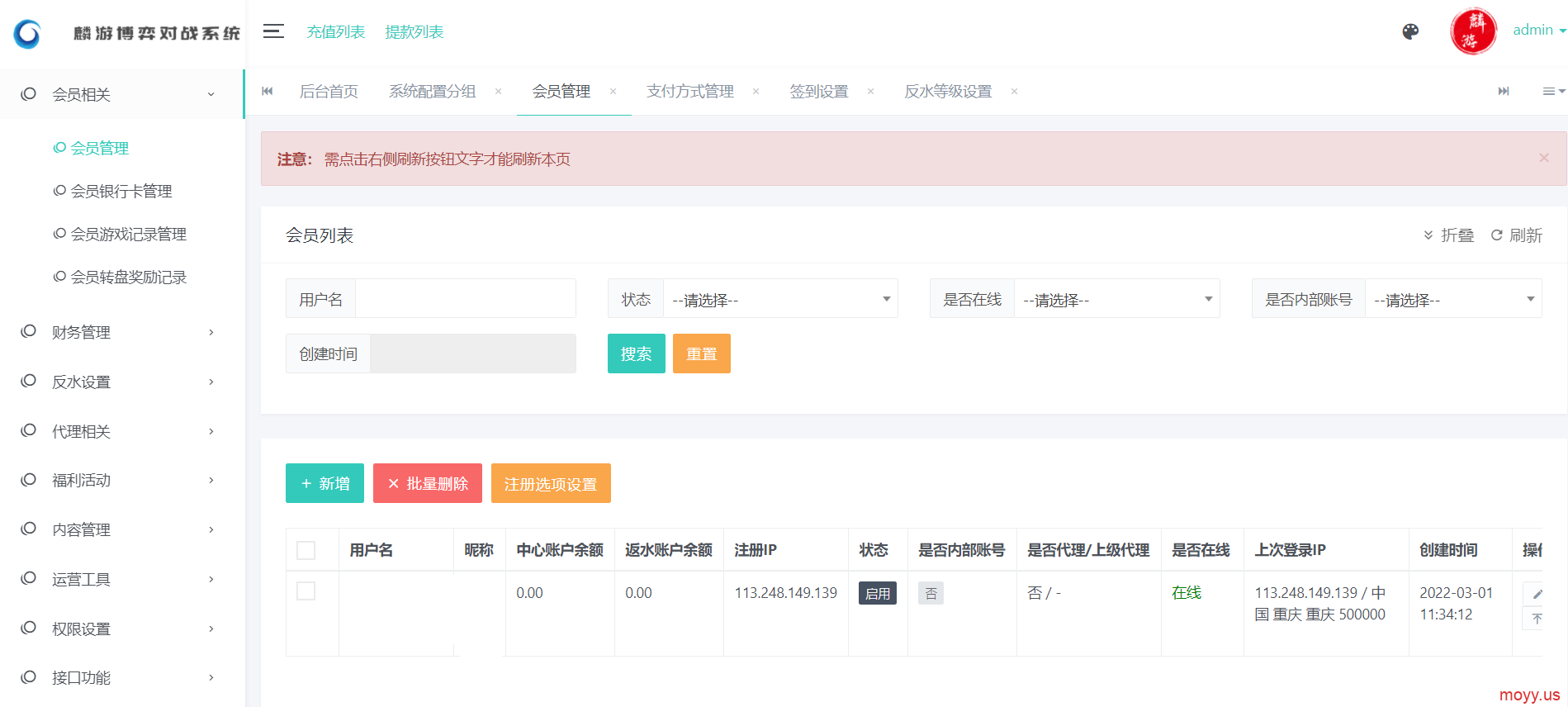This screenshot has width=1568, height=707.
Task: Expand the 反水设置 sidebar menu
Action: click(x=122, y=382)
